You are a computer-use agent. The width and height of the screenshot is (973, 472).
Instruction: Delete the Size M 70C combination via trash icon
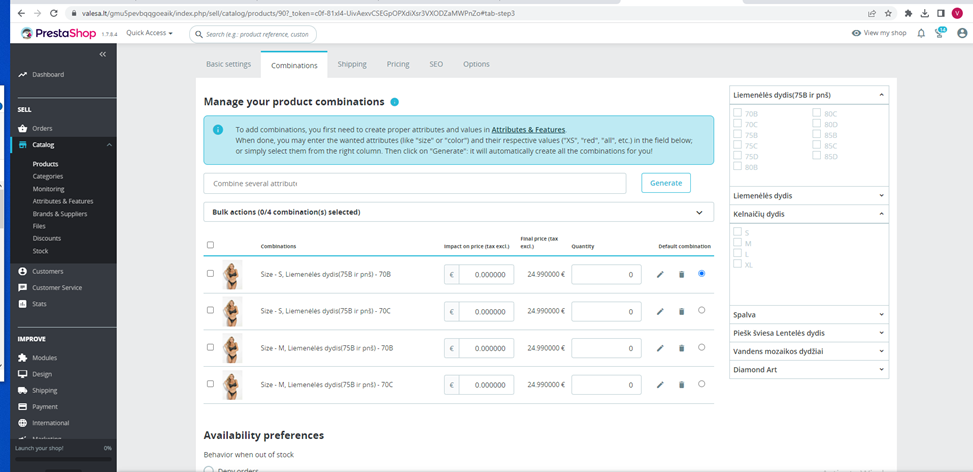(681, 384)
